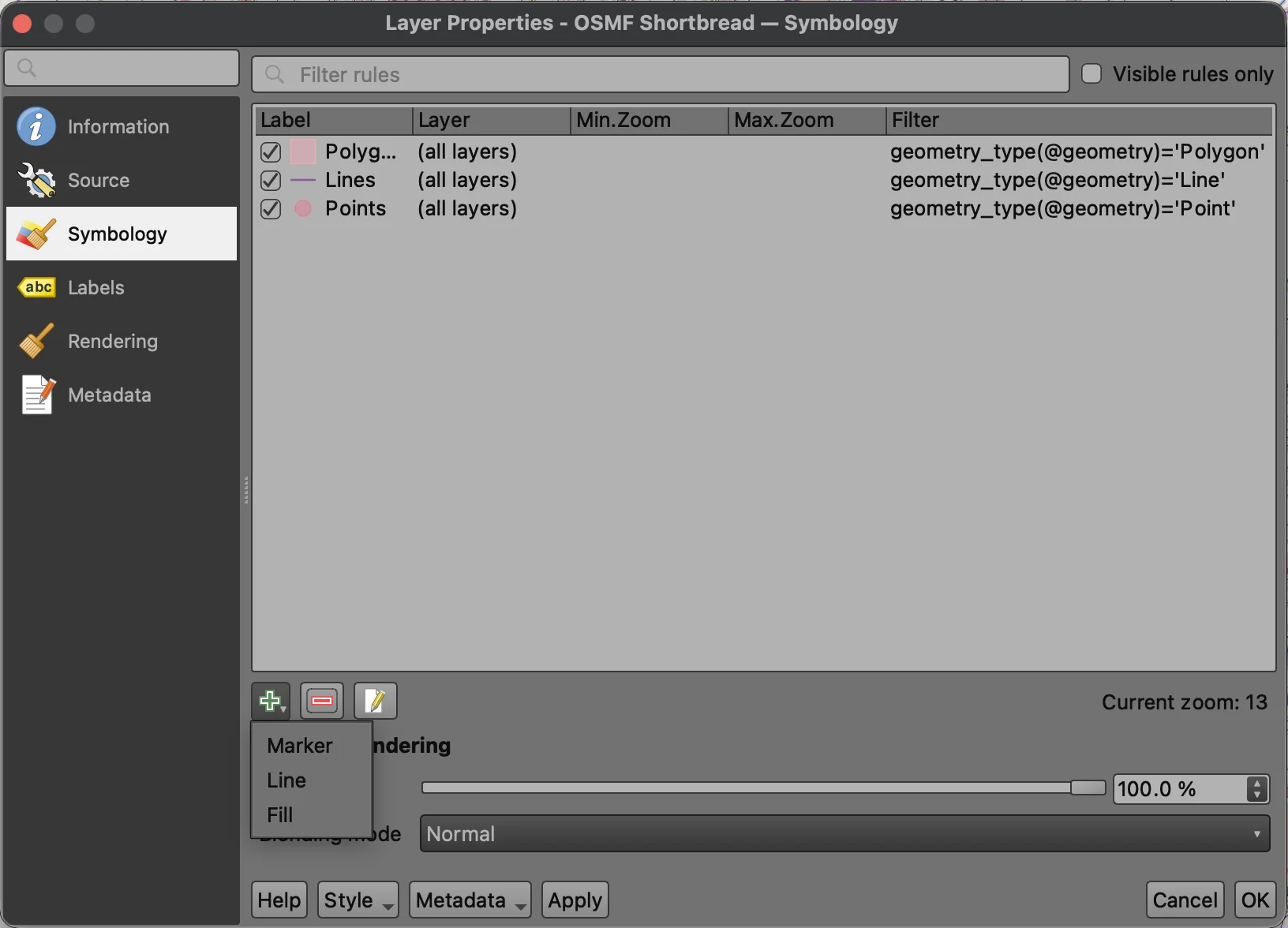This screenshot has width=1288, height=928.
Task: Enable Visible rules only
Action: (x=1092, y=73)
